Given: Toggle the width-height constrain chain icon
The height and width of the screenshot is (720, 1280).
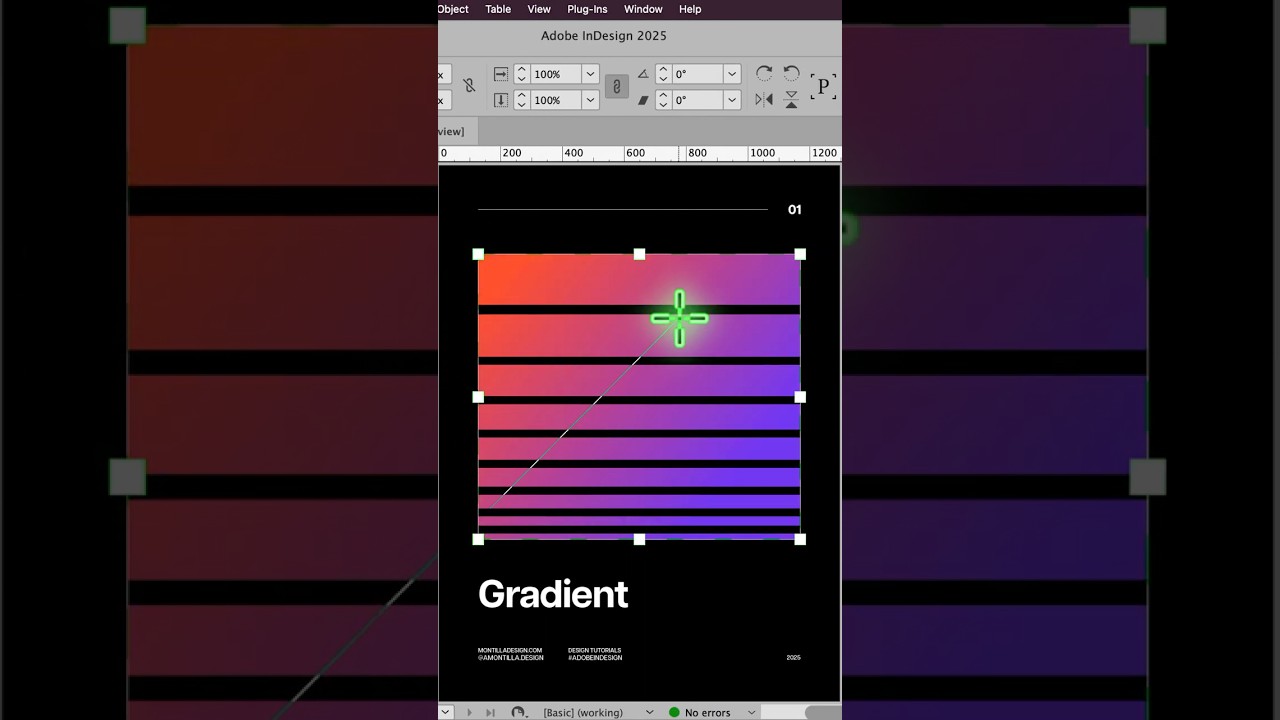Looking at the screenshot, I should click(x=469, y=86).
